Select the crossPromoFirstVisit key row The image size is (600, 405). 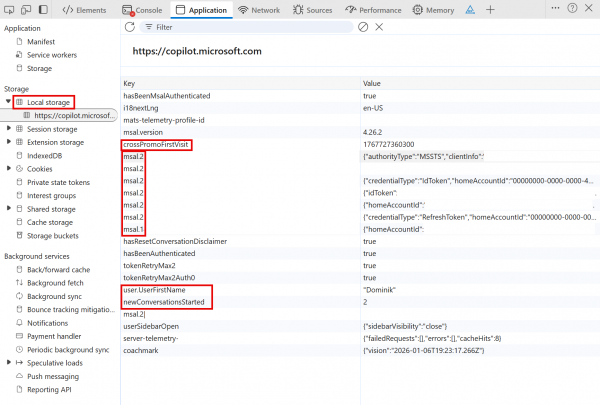(156, 145)
